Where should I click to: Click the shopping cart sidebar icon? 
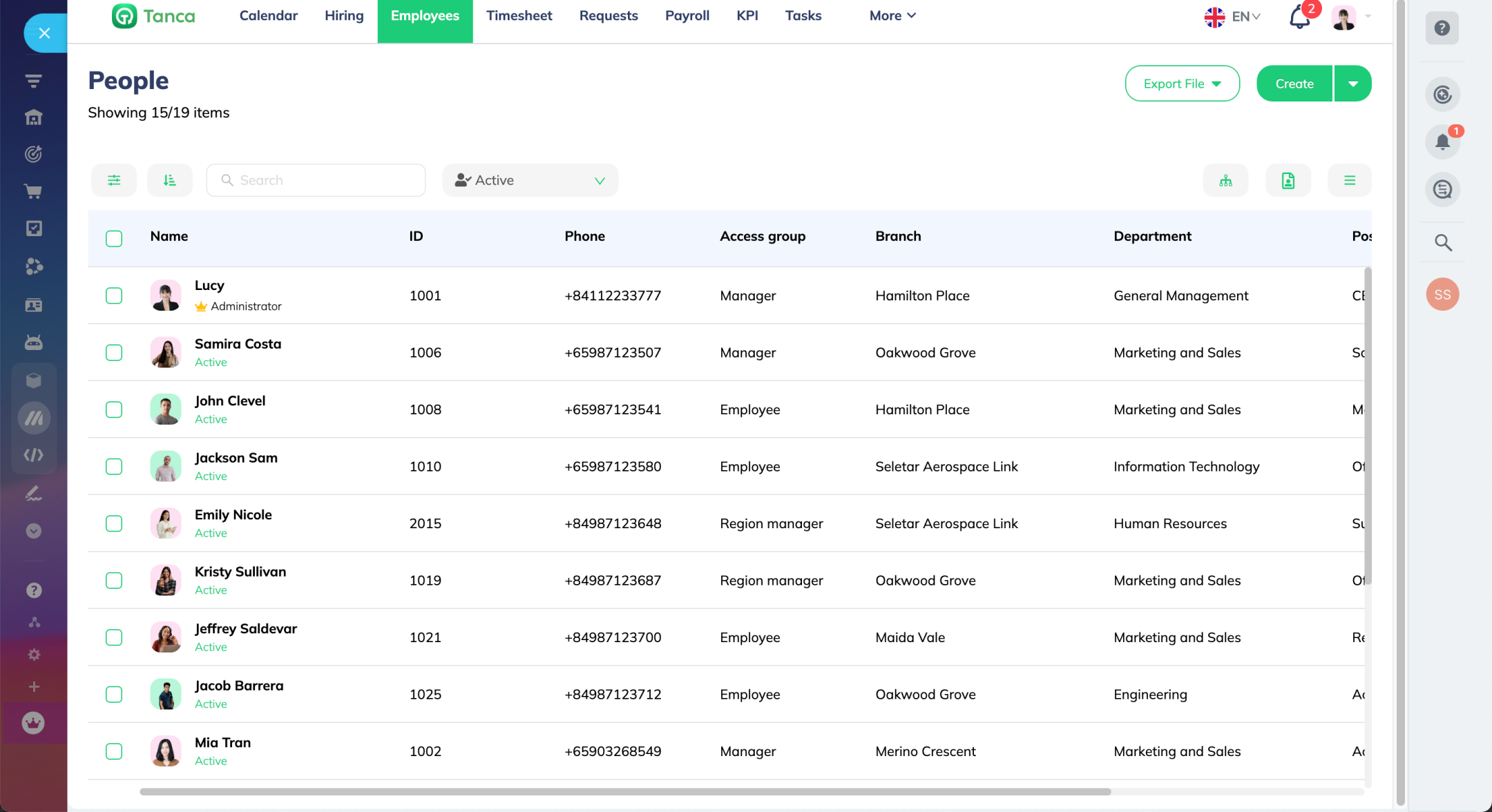33,191
